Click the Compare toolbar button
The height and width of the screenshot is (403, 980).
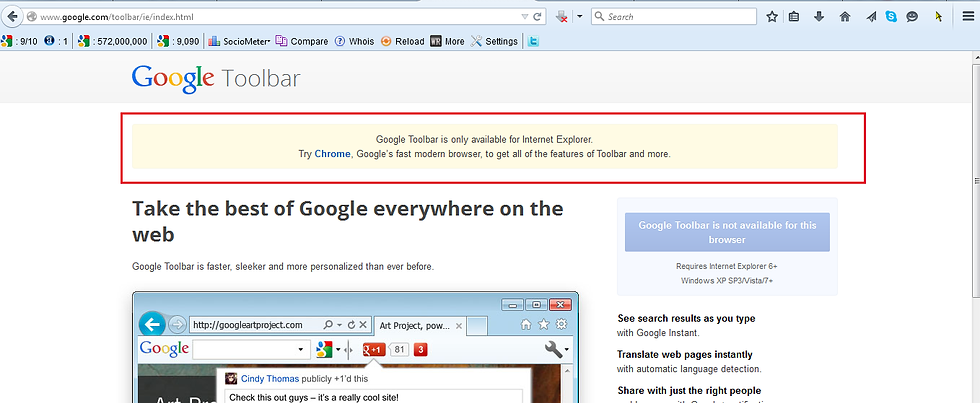click(302, 41)
